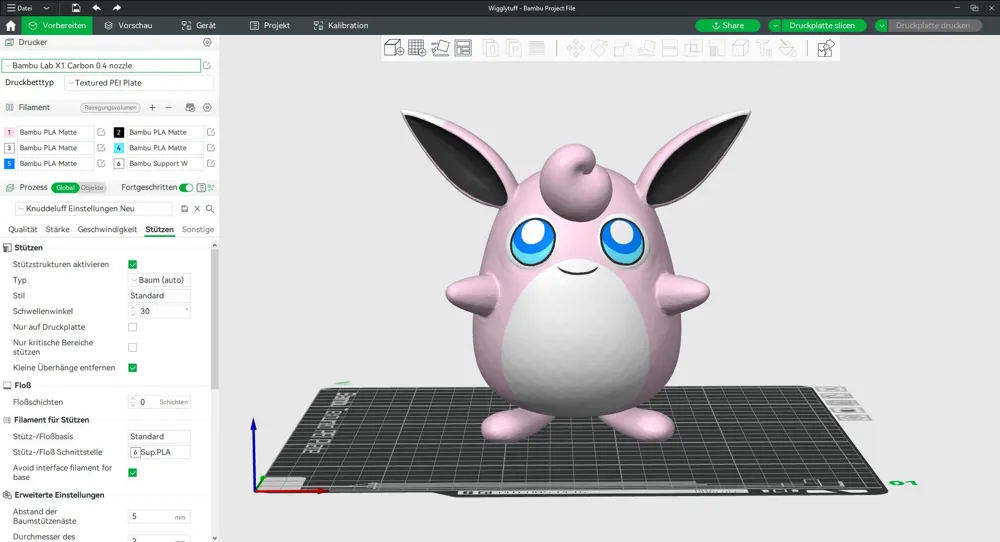The height and width of the screenshot is (542, 1000).
Task: Toggle the Fortgeschritten advanced switch
Action: 186,187
